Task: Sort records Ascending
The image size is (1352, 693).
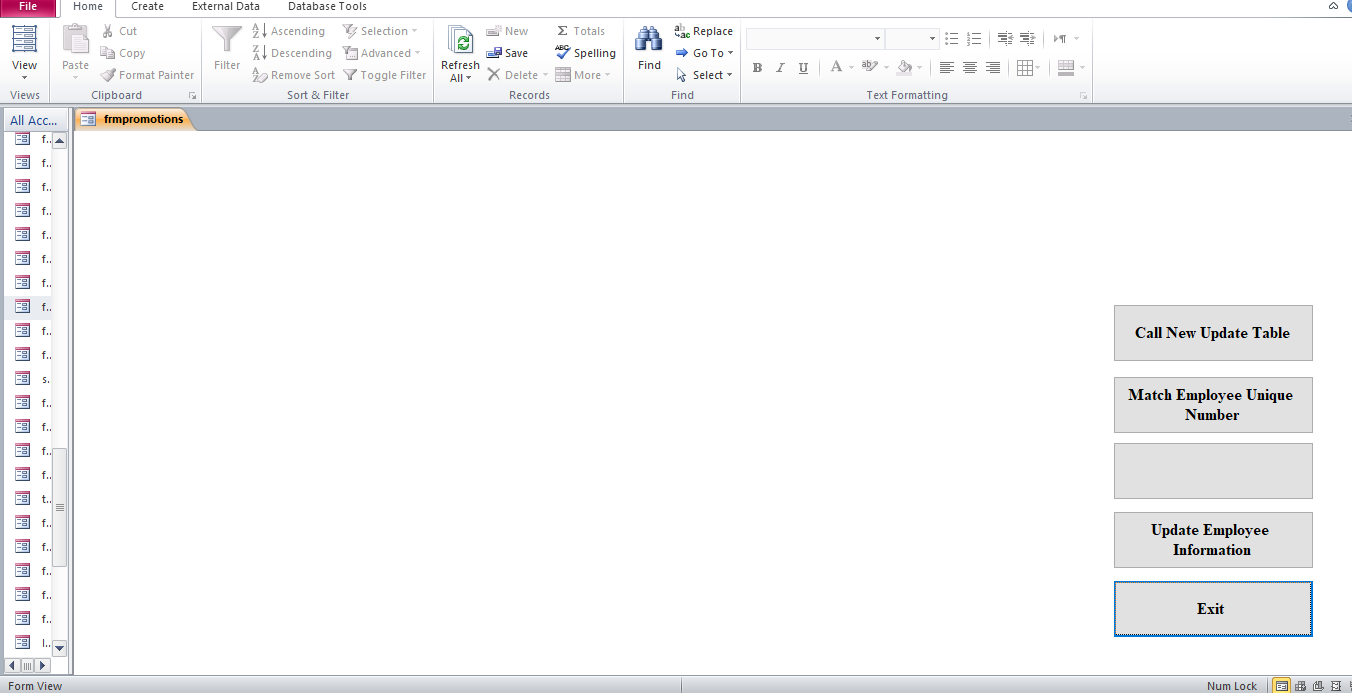Action: 288,31
